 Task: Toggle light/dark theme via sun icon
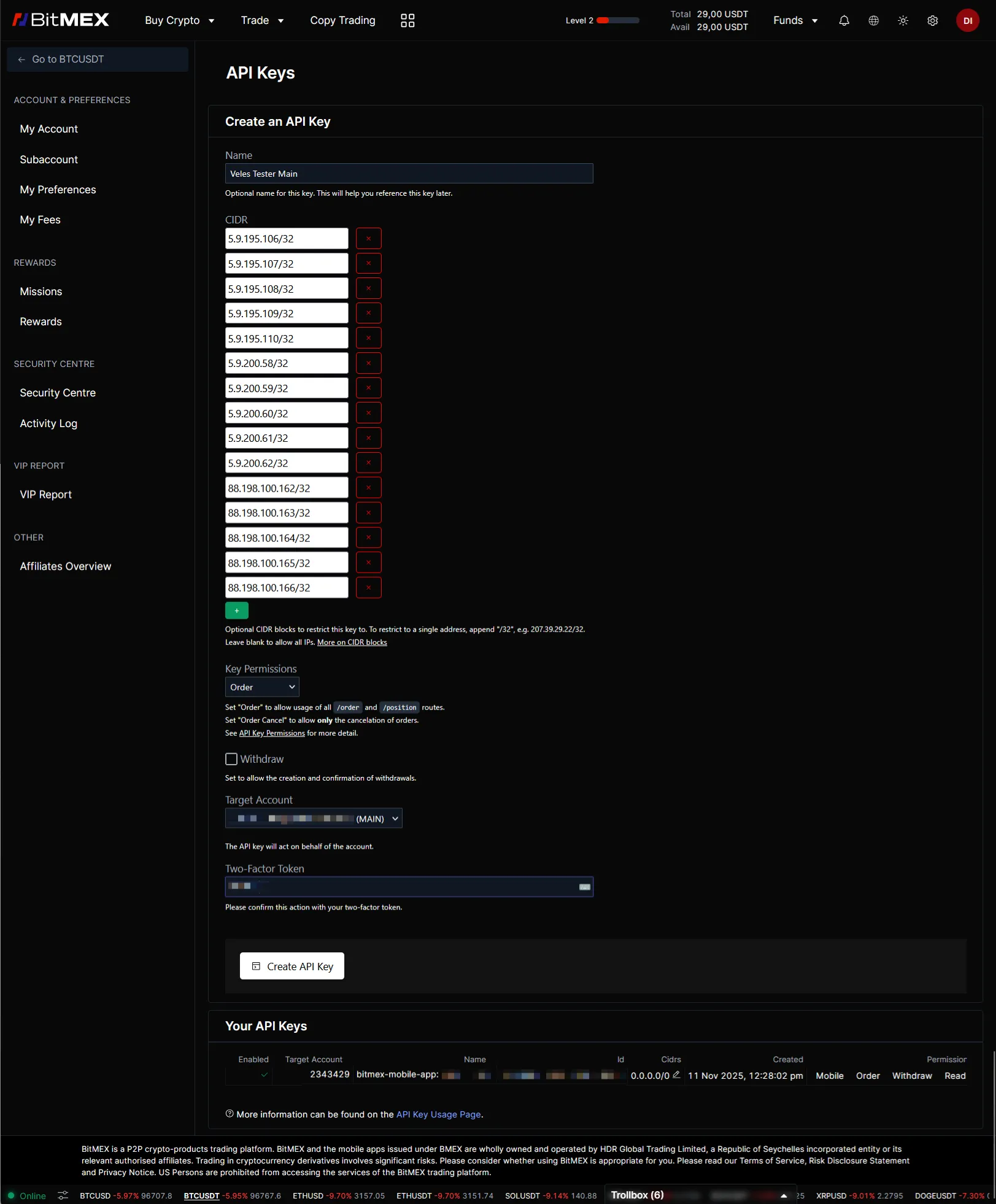click(903, 20)
